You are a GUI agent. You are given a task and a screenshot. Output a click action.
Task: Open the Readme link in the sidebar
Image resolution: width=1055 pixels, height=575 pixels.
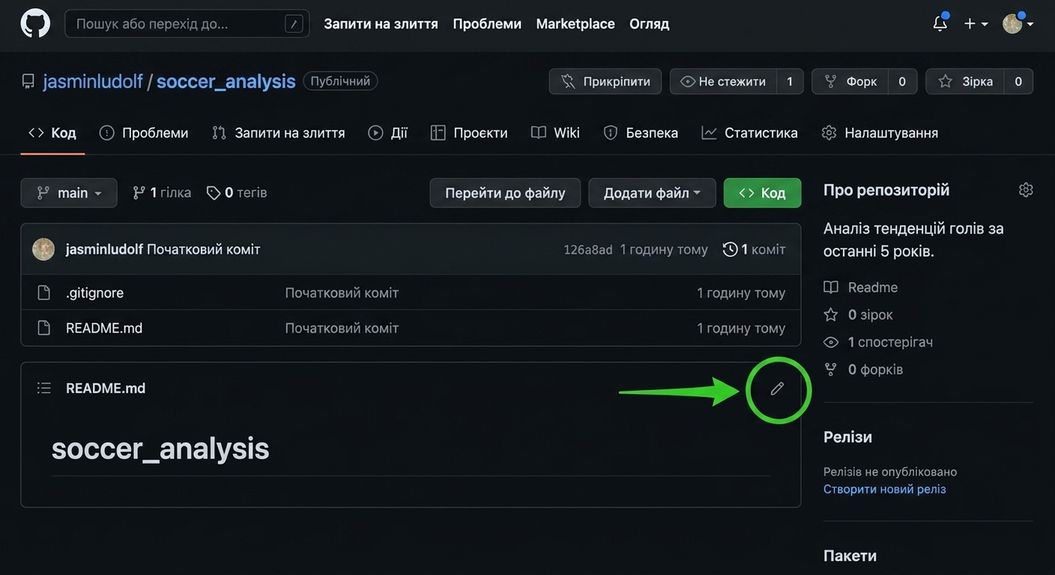pos(861,288)
